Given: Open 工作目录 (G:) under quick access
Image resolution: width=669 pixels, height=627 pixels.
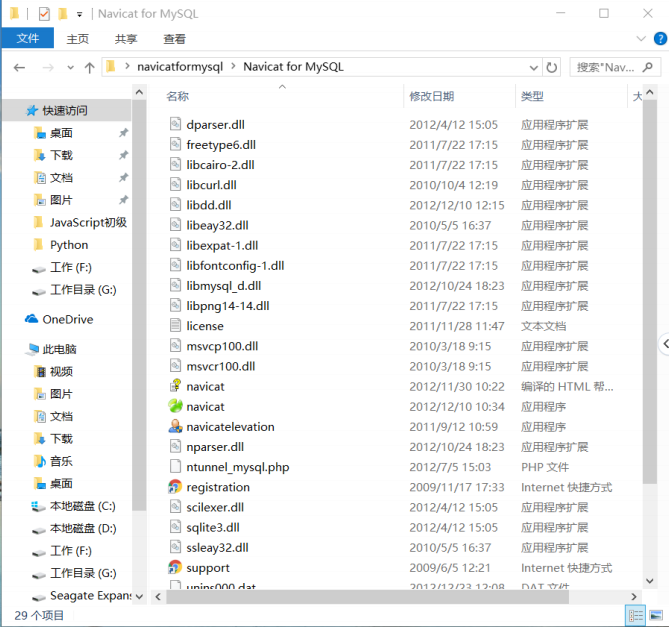Looking at the screenshot, I should click(x=75, y=290).
